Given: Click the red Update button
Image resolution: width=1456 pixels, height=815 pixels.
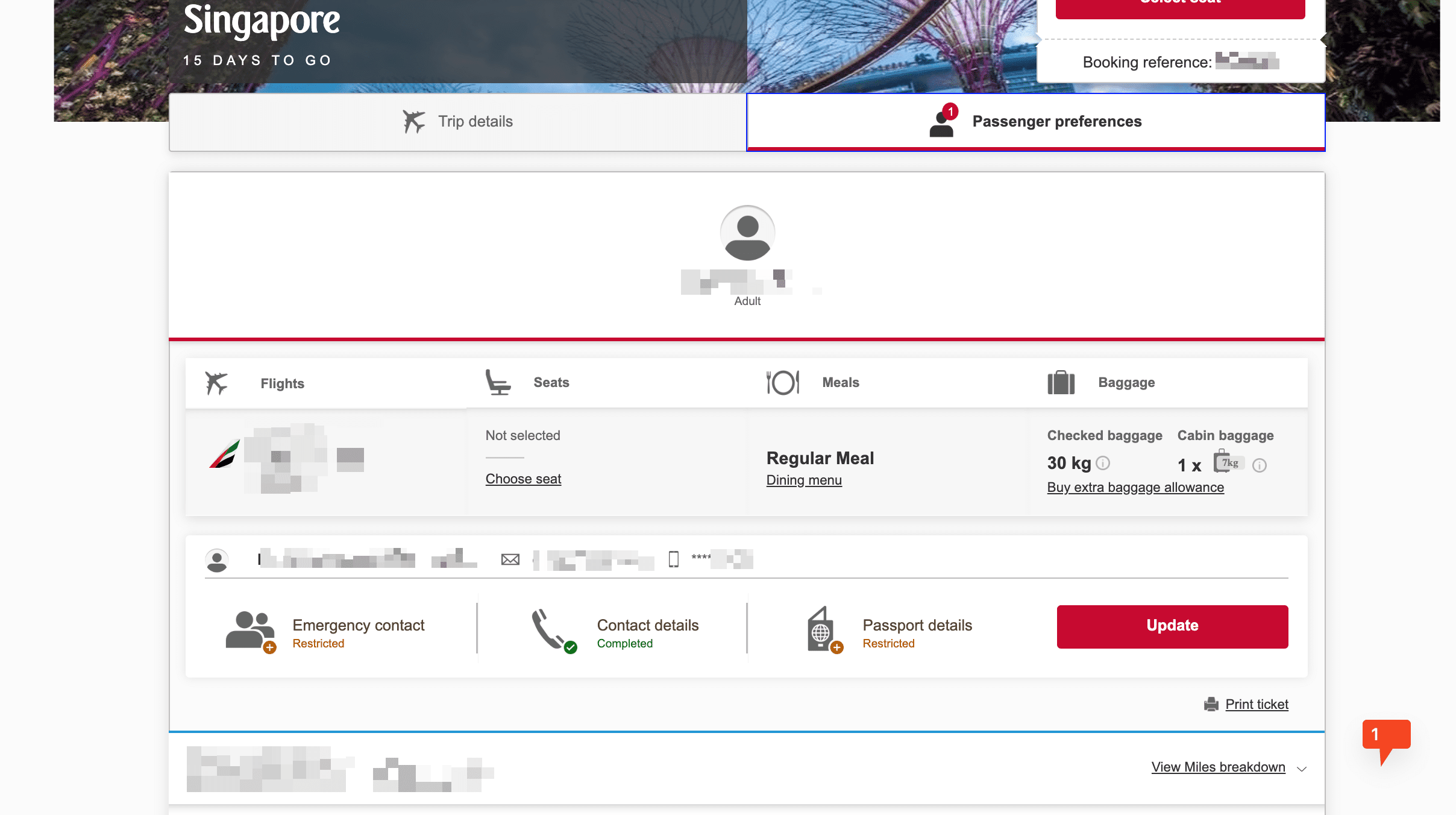Looking at the screenshot, I should click(1172, 627).
